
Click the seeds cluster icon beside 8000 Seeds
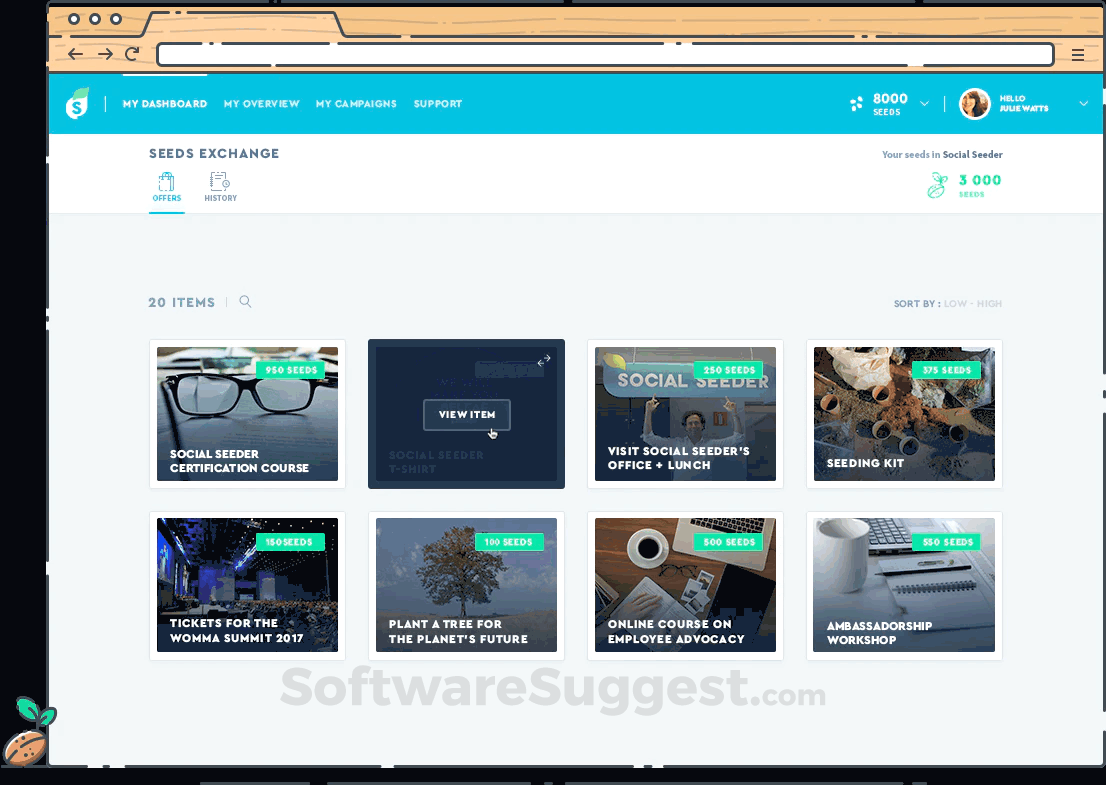(x=856, y=103)
